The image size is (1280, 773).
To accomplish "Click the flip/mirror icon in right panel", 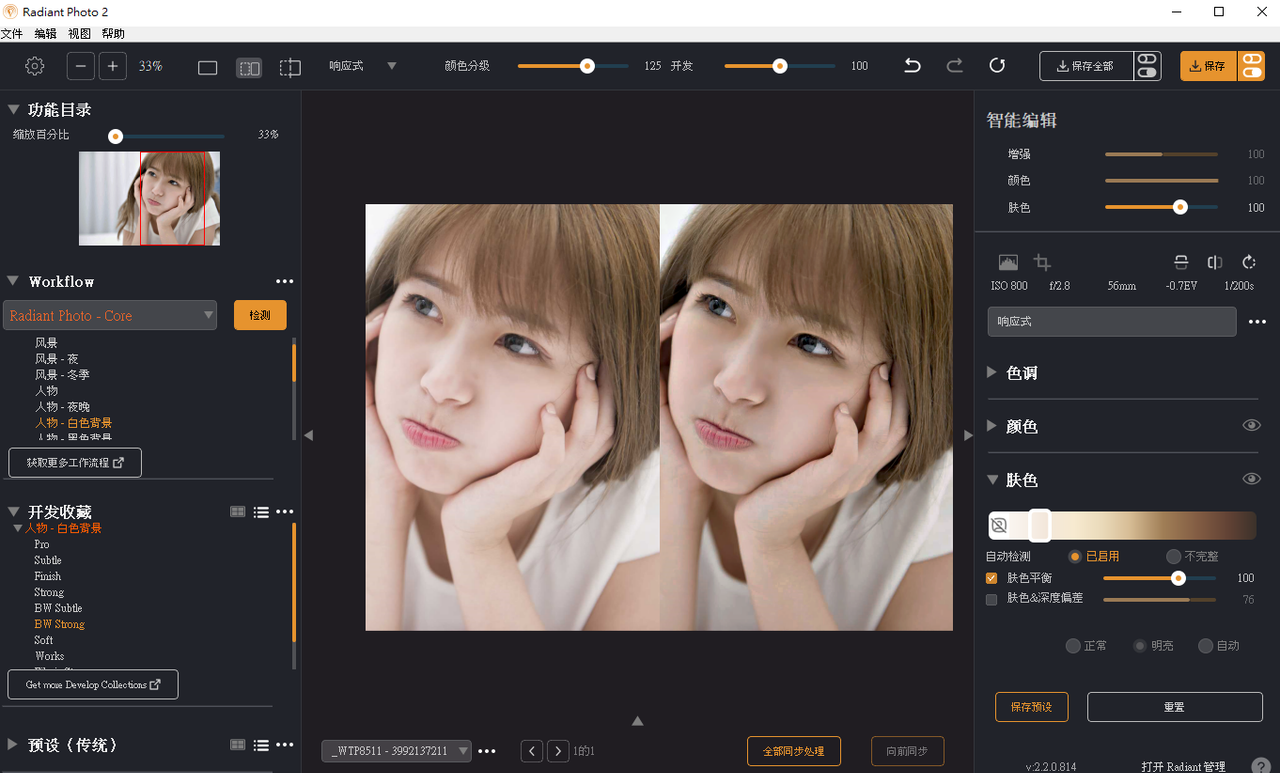I will click(x=1215, y=263).
